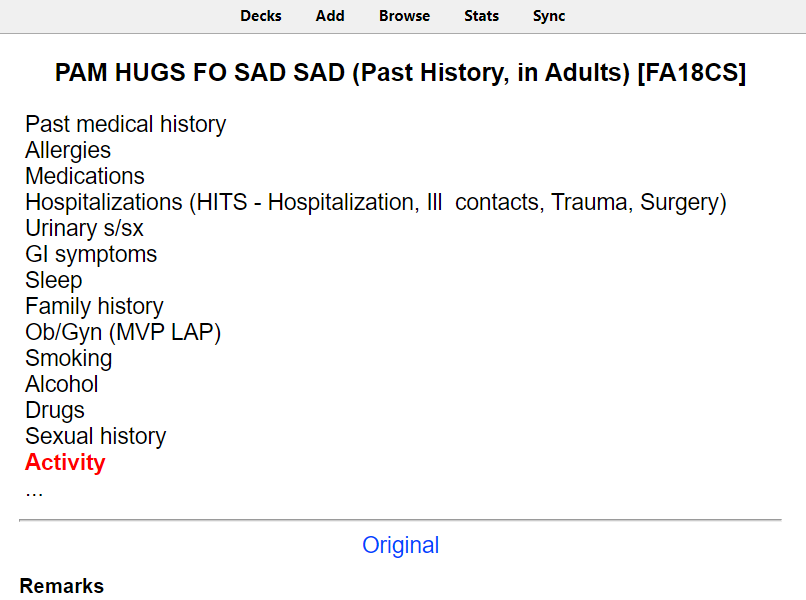The width and height of the screenshot is (806, 600).
Task: Click the Medications entry
Action: tap(85, 176)
